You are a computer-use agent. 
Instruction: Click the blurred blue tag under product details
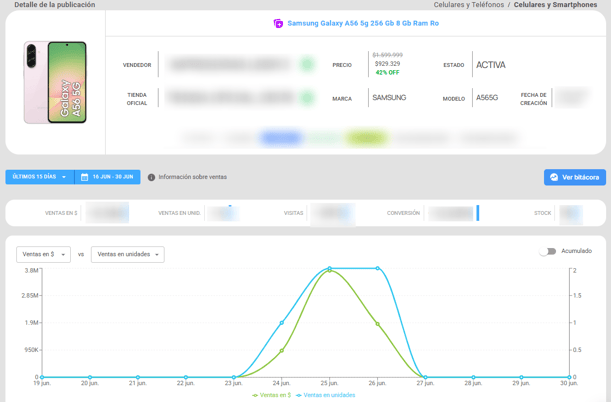coord(281,138)
